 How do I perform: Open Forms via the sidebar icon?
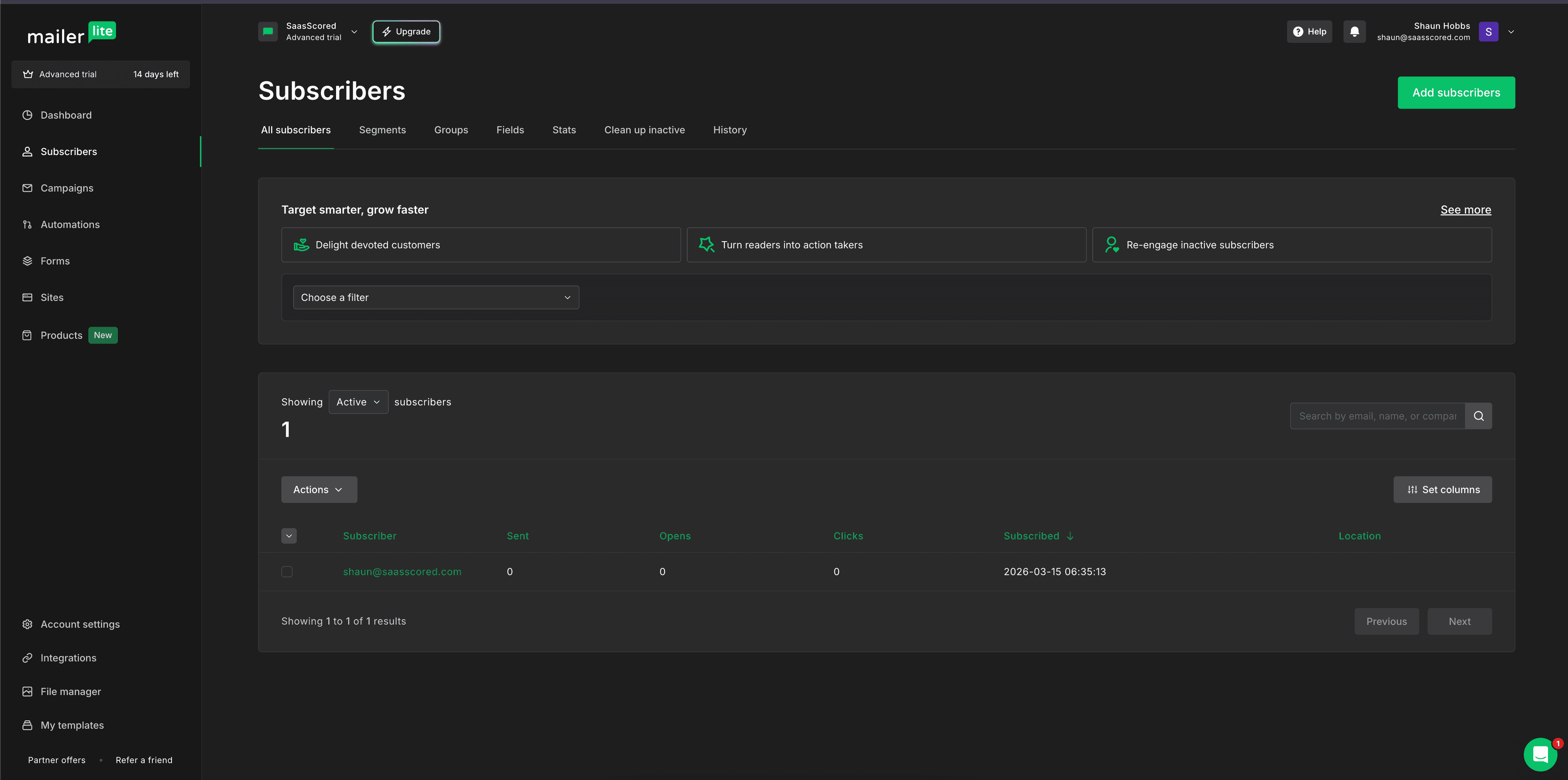(x=27, y=260)
